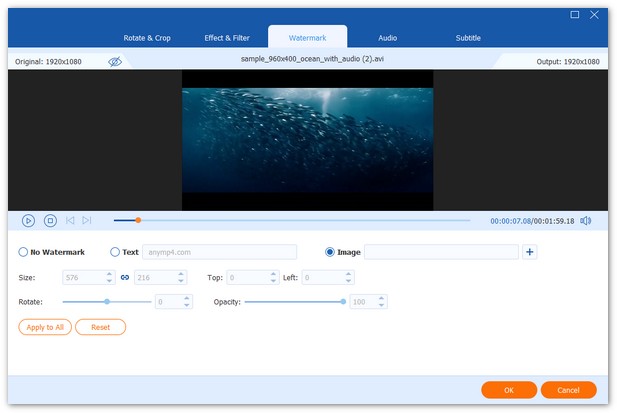The image size is (617, 413).
Task: Click the Reset button
Action: (x=101, y=327)
